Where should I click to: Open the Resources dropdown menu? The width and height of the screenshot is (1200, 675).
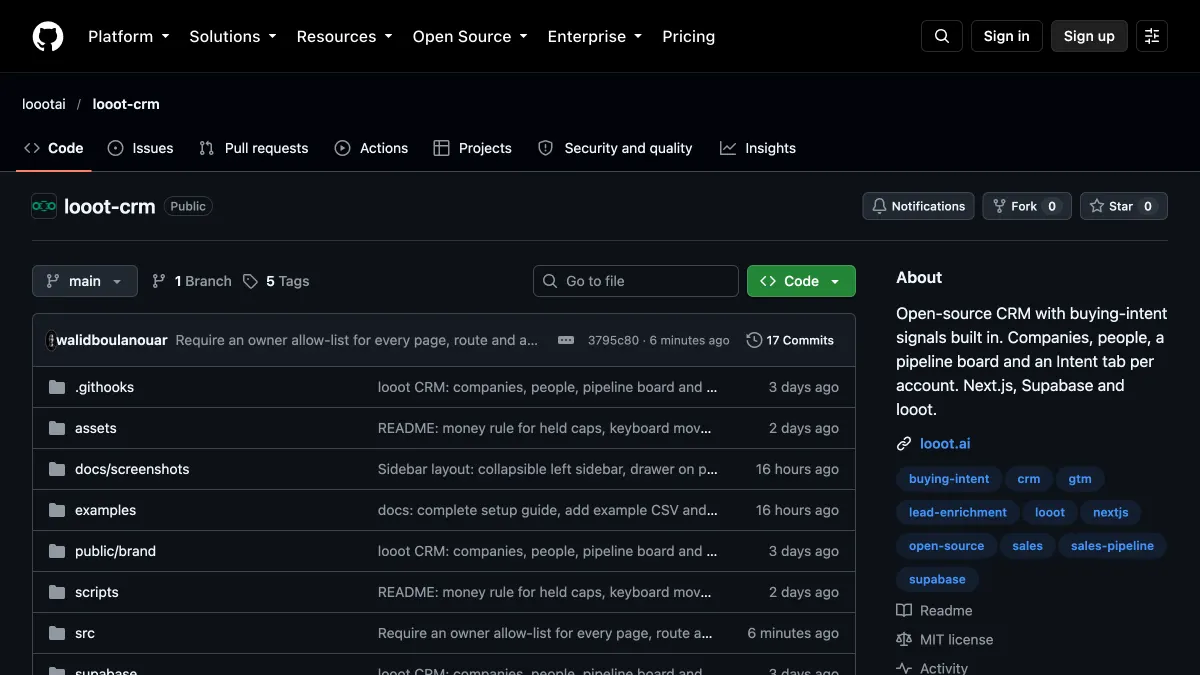(346, 36)
